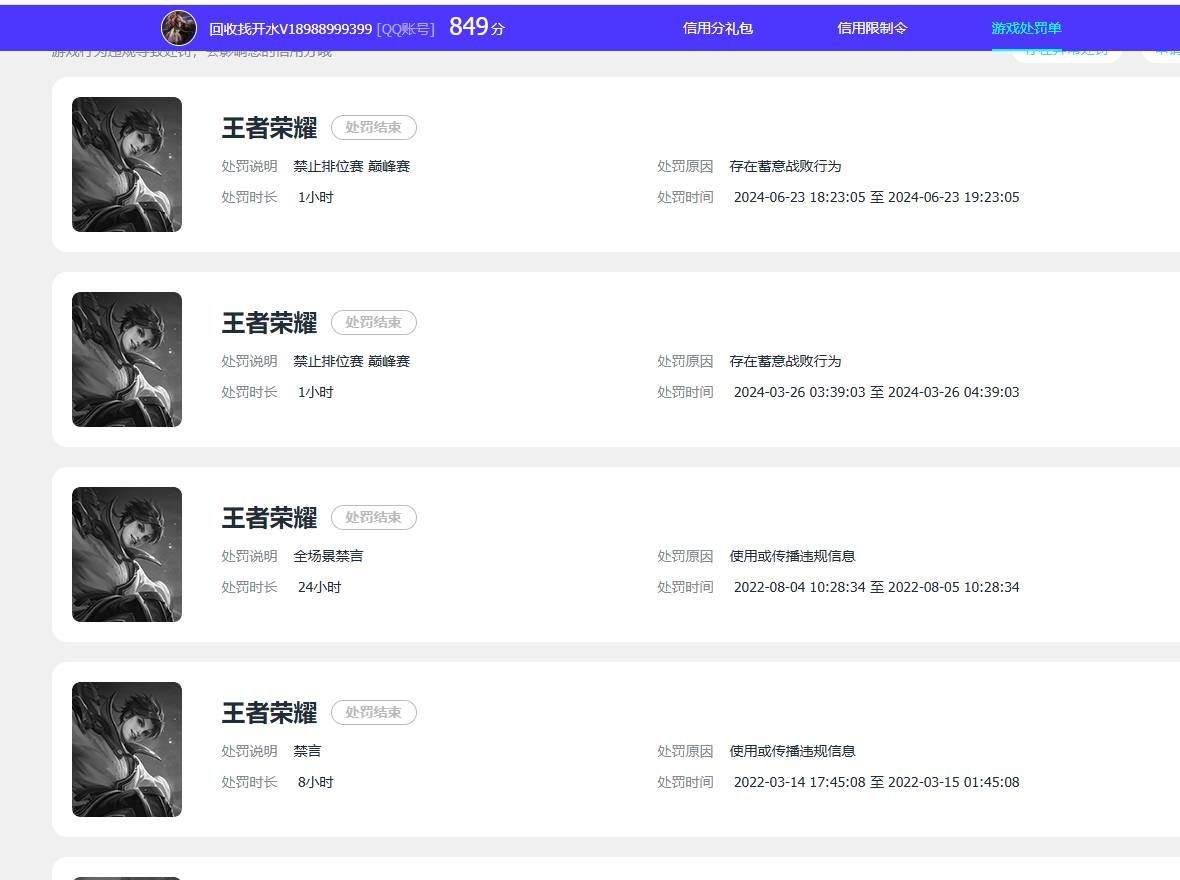The width and height of the screenshot is (1180, 880).
Task: Open the 信用限制令 tab
Action: pyautogui.click(x=872, y=29)
